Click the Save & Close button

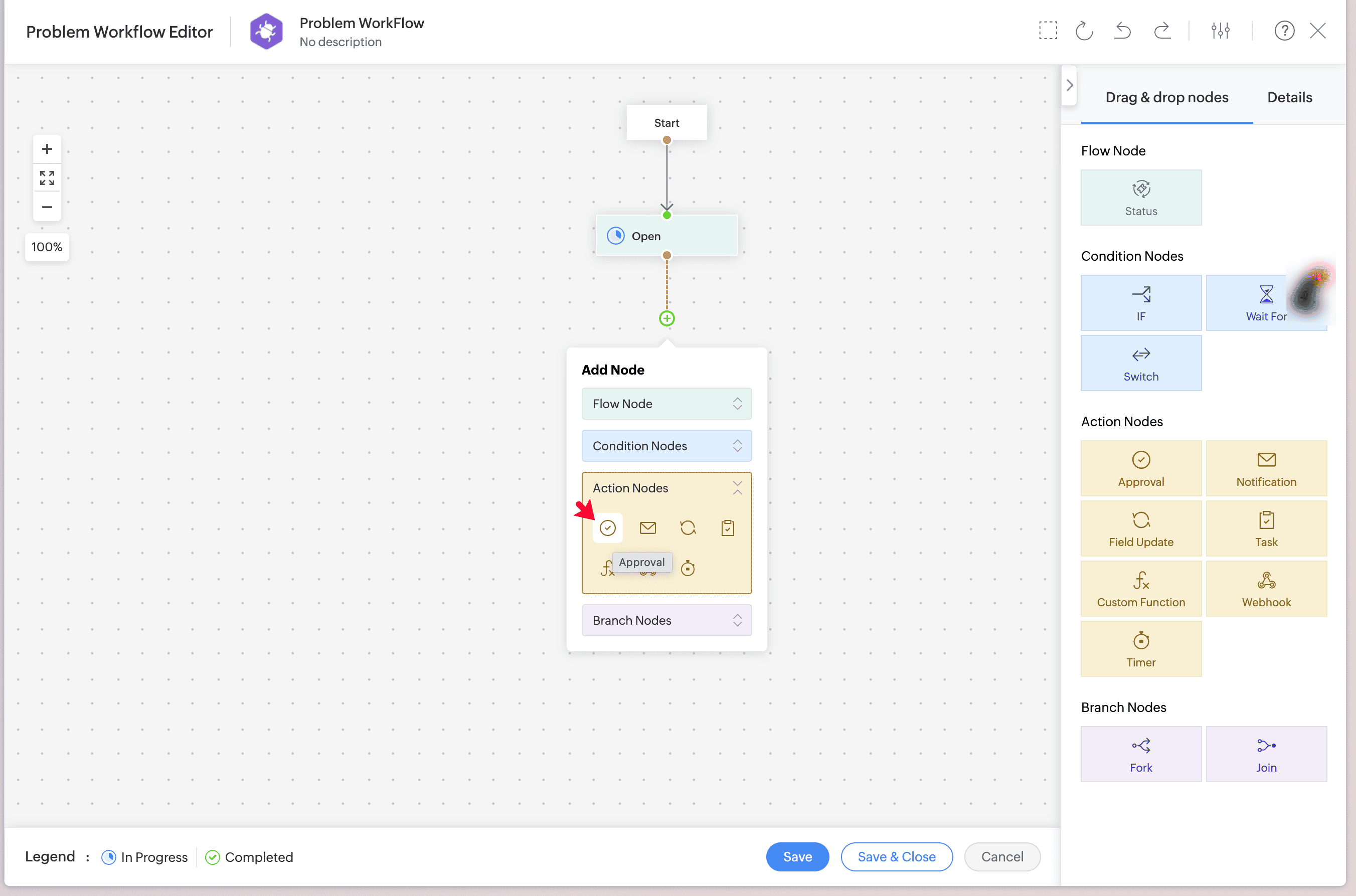tap(896, 856)
